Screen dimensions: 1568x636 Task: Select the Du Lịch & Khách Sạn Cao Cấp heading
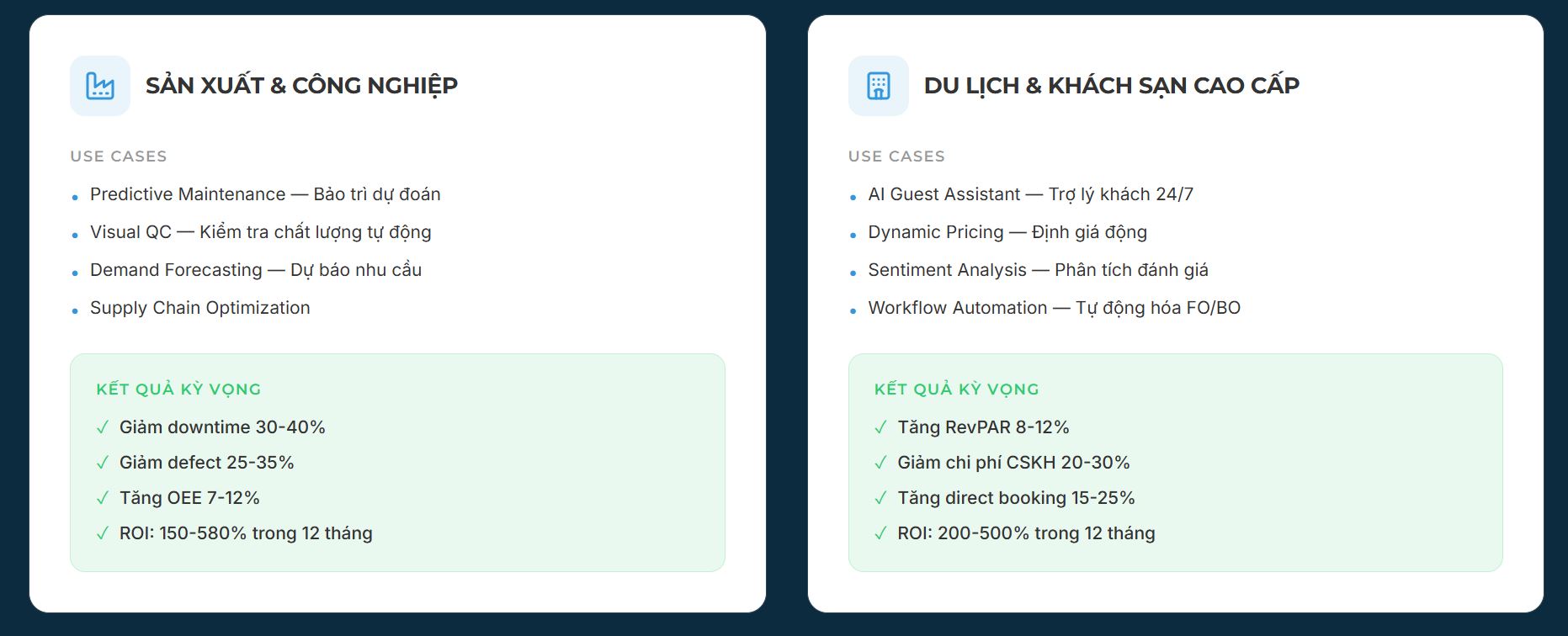(x=1111, y=86)
